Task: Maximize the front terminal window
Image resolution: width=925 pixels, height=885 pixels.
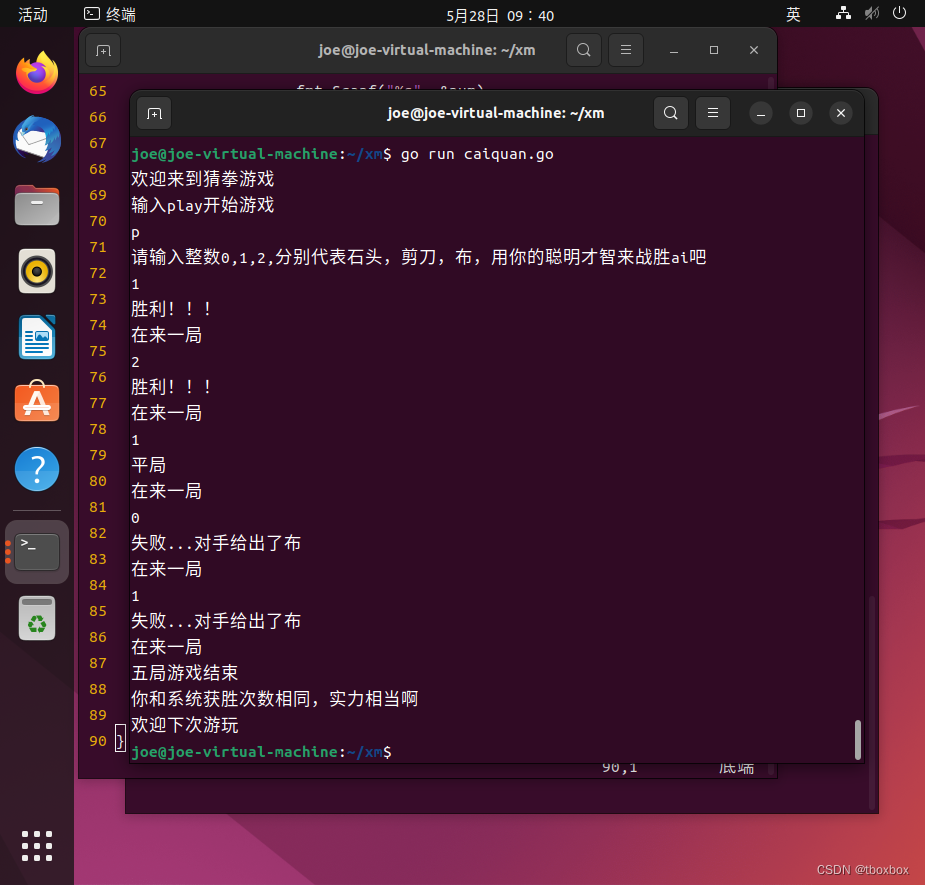Action: [801, 113]
